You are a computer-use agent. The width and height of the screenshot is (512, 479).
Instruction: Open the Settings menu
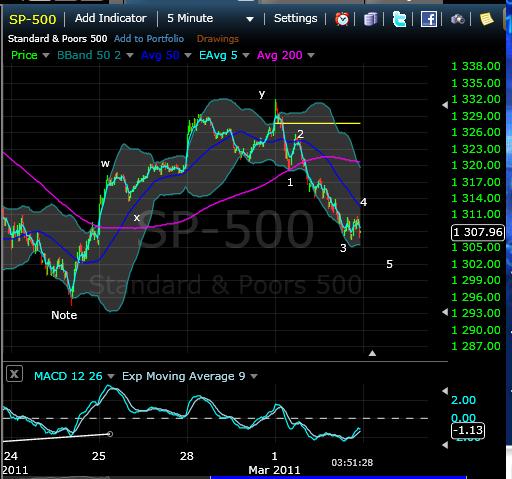click(295, 18)
